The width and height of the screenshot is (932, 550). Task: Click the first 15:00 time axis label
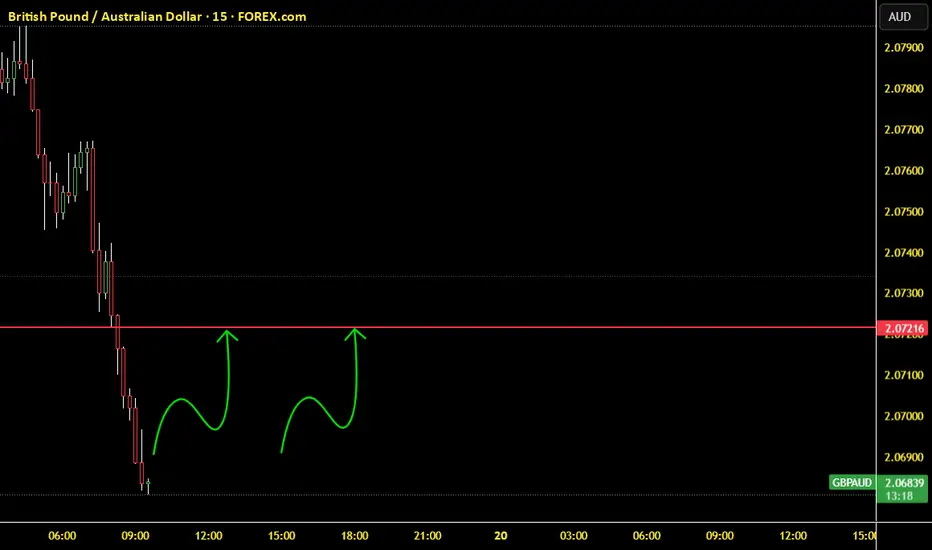(281, 536)
